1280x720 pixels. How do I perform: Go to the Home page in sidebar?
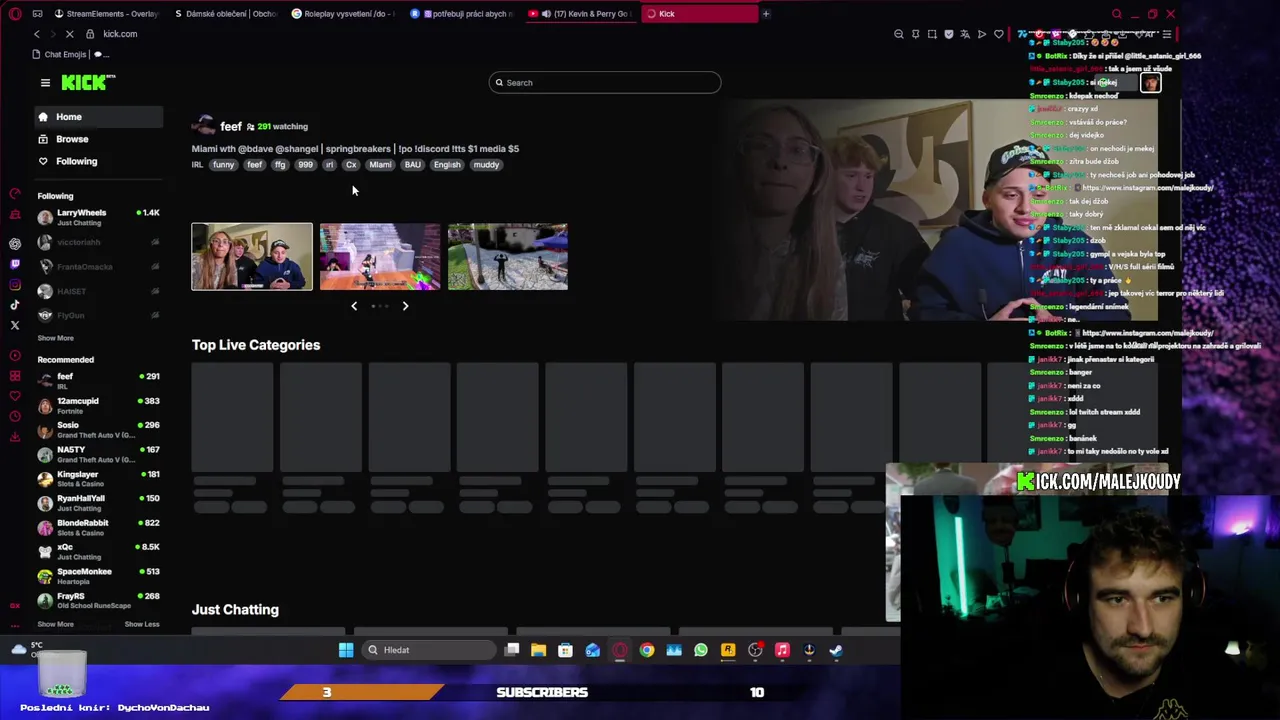pyautogui.click(x=98, y=117)
